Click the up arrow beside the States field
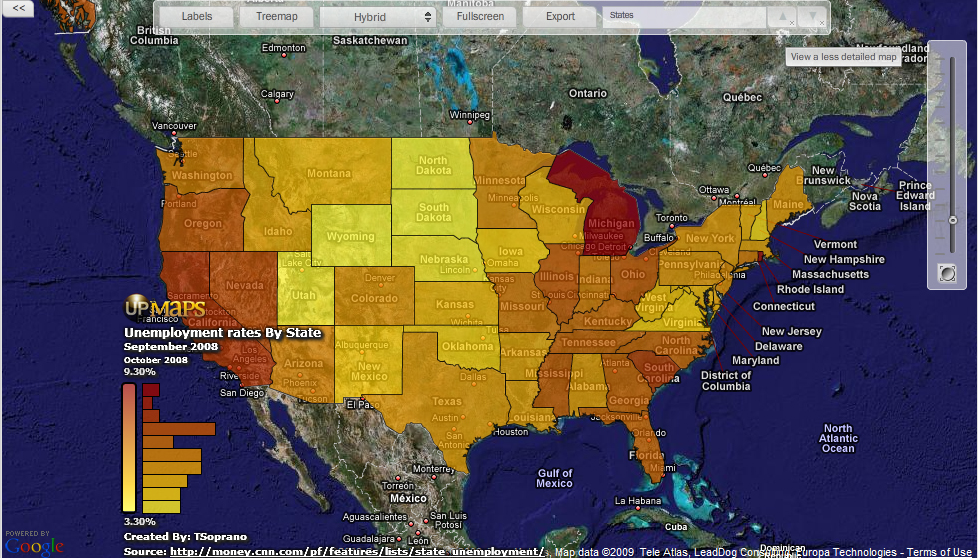The height and width of the screenshot is (558, 978). [x=780, y=17]
